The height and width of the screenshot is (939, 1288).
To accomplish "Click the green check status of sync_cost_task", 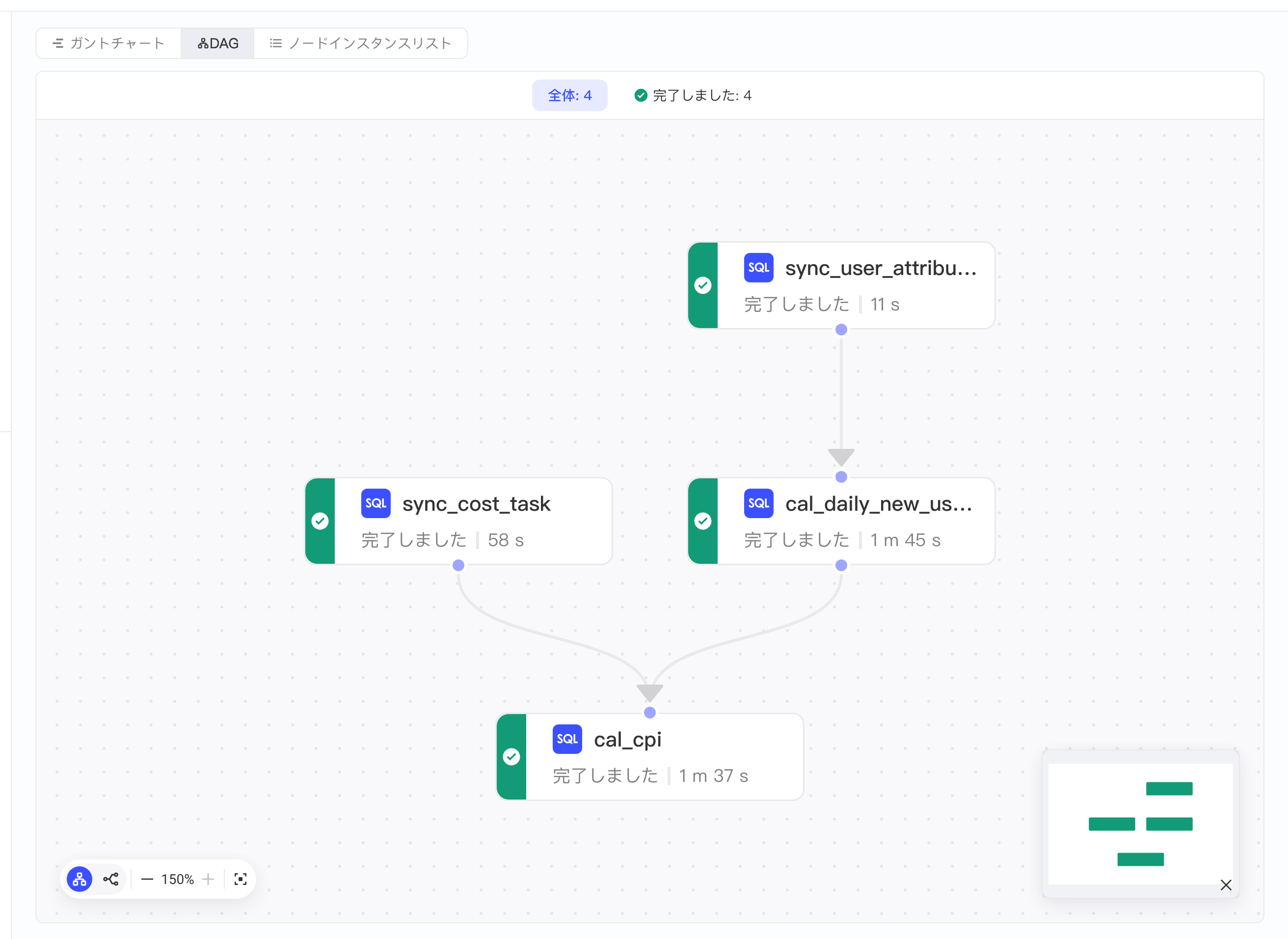I will click(320, 521).
